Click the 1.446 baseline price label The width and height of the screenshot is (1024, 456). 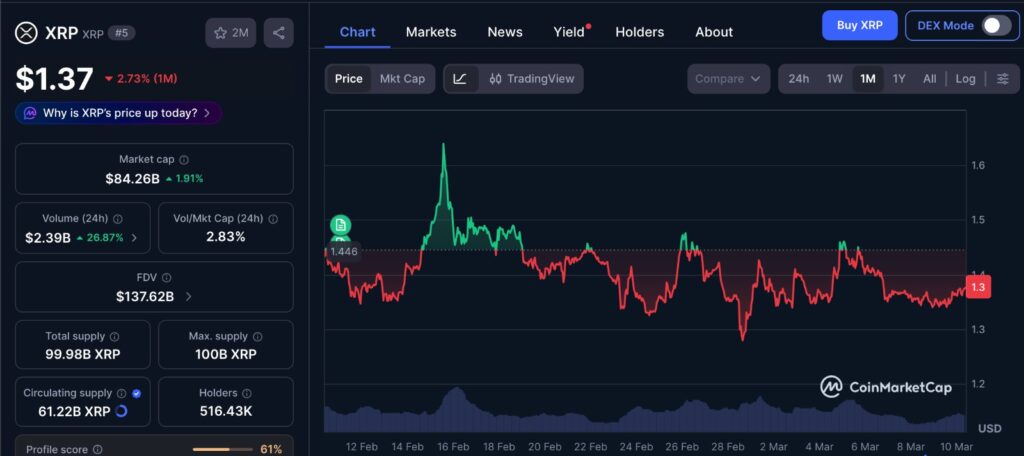[344, 252]
